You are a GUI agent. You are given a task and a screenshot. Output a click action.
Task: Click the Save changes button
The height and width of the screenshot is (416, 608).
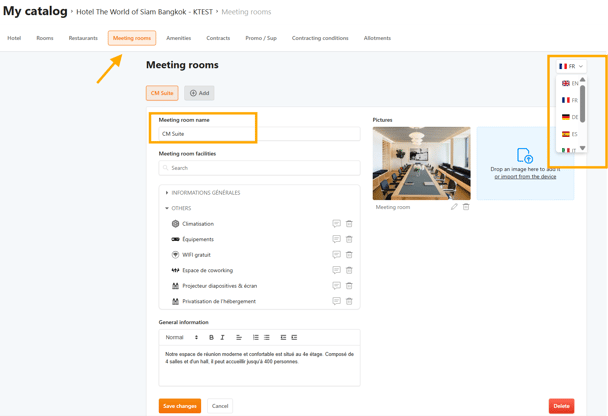(x=179, y=406)
